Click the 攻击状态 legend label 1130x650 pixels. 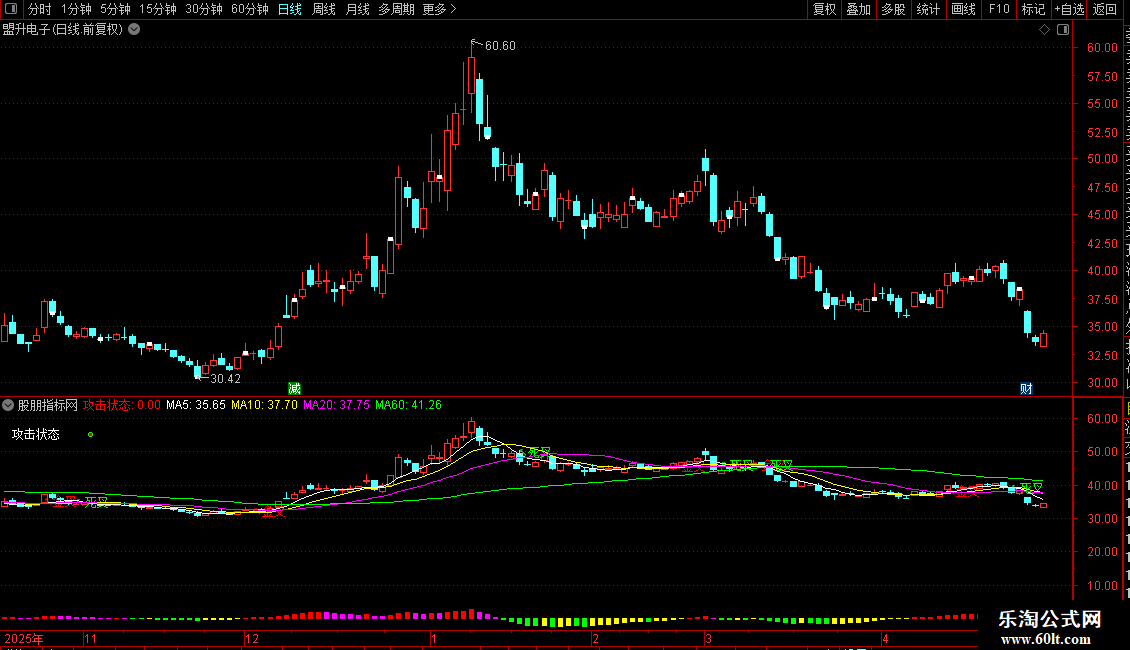point(36,435)
